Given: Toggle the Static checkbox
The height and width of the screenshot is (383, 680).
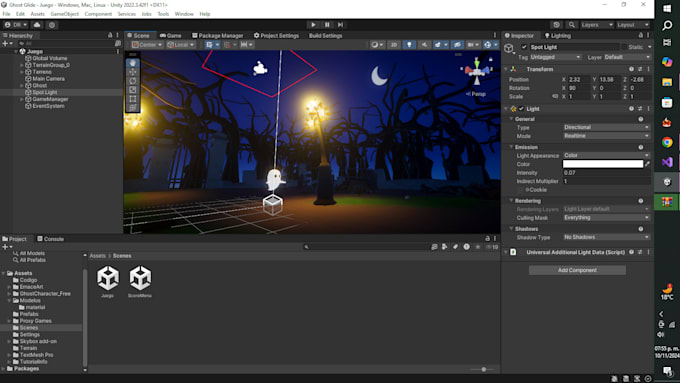Looking at the screenshot, I should [x=624, y=47].
